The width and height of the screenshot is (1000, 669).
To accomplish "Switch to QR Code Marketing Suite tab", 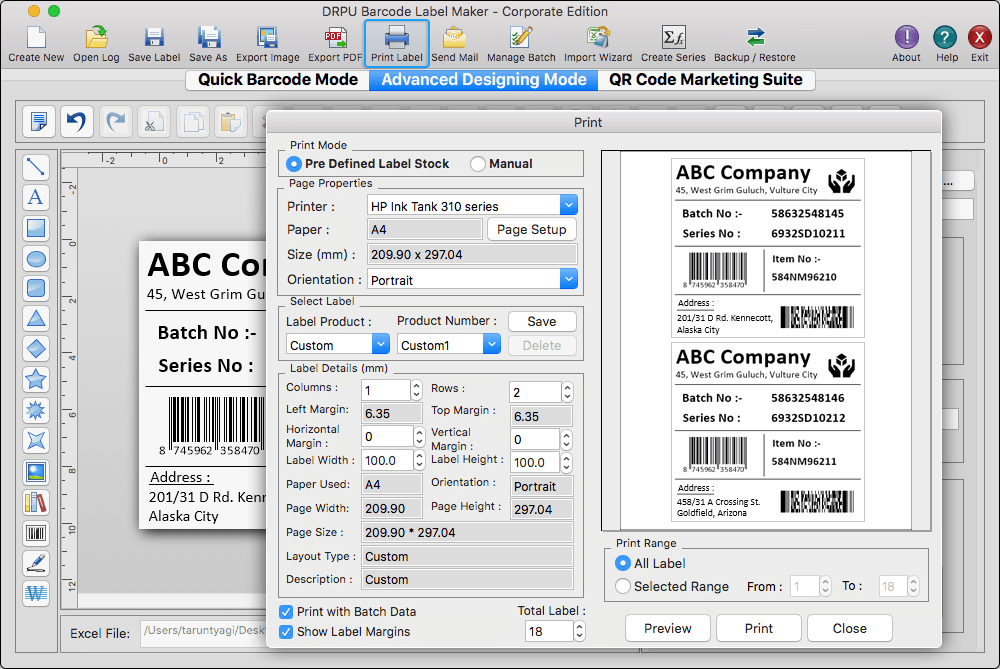I will pos(705,80).
